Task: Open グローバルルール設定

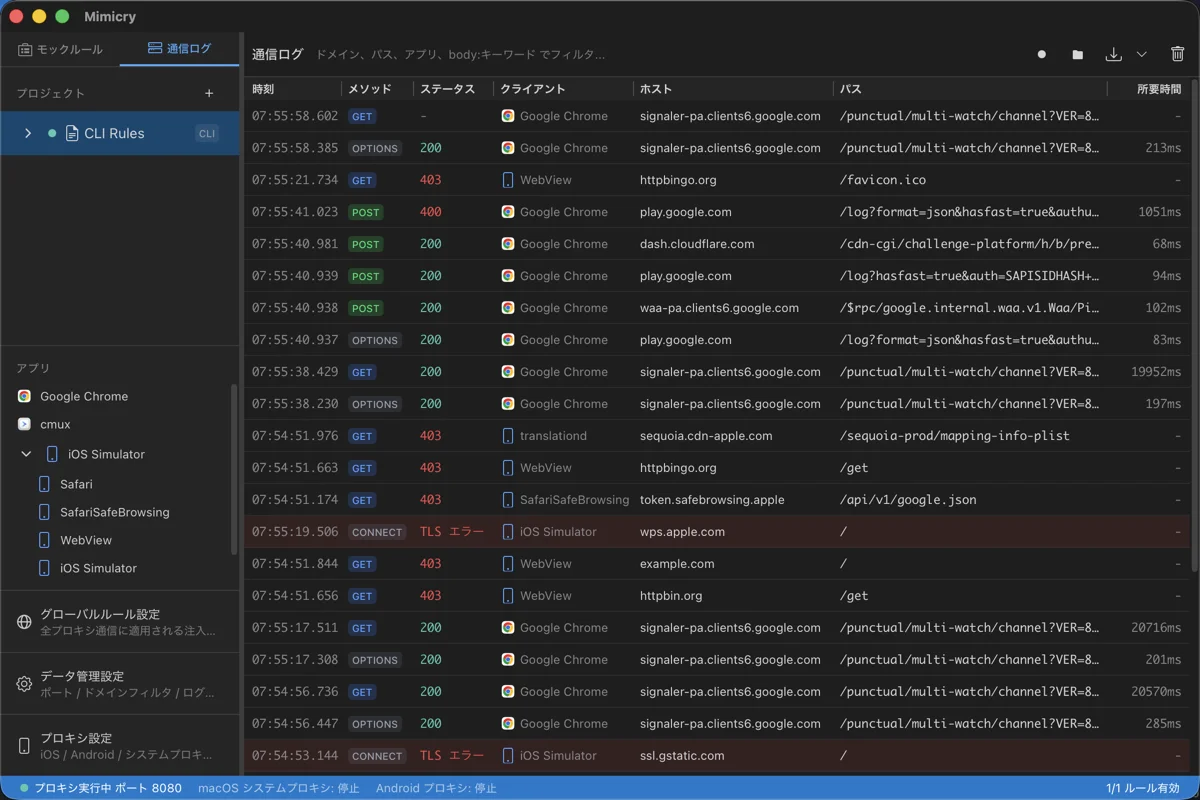Action: 120,622
